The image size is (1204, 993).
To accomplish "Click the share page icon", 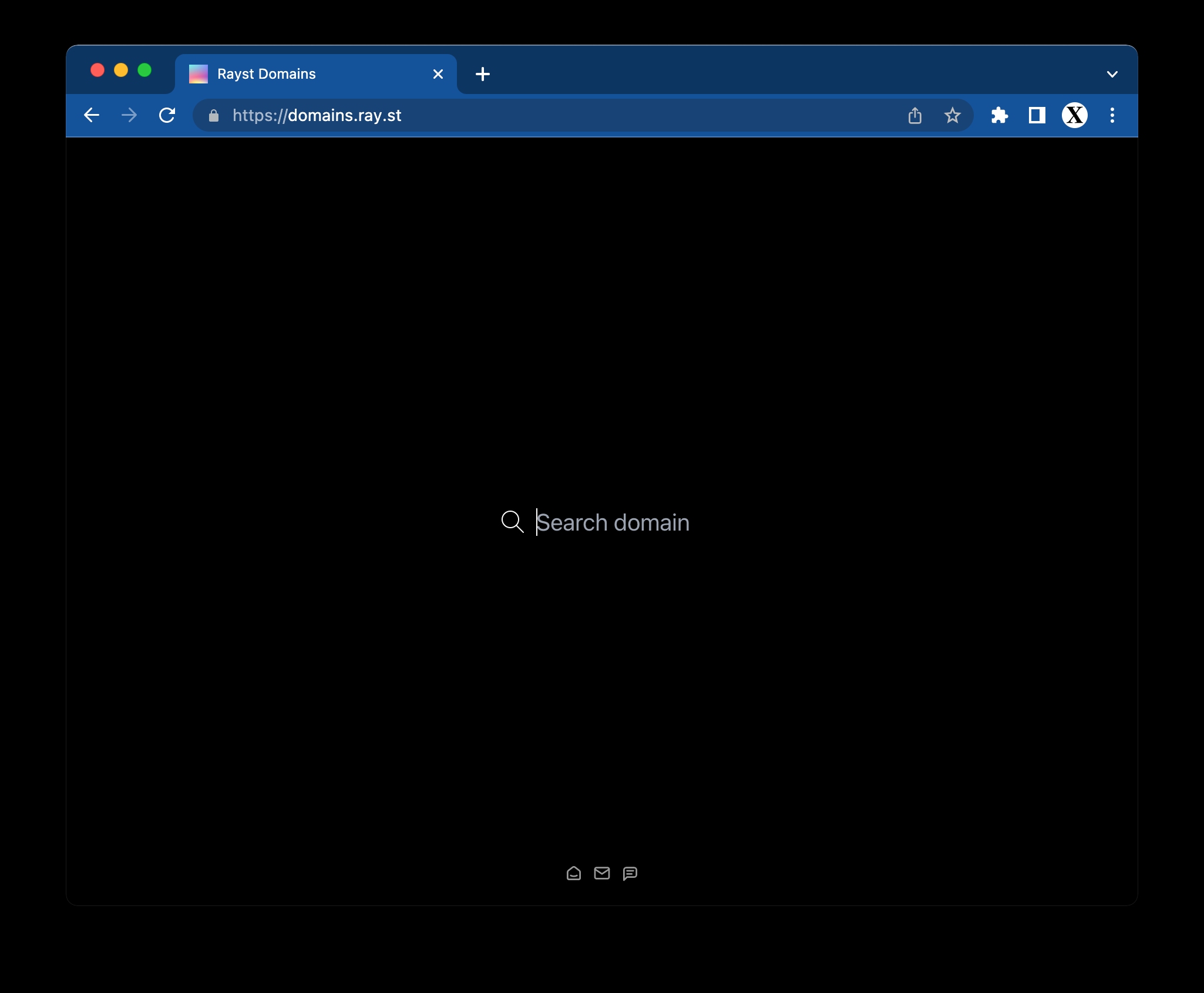I will pos(915,115).
